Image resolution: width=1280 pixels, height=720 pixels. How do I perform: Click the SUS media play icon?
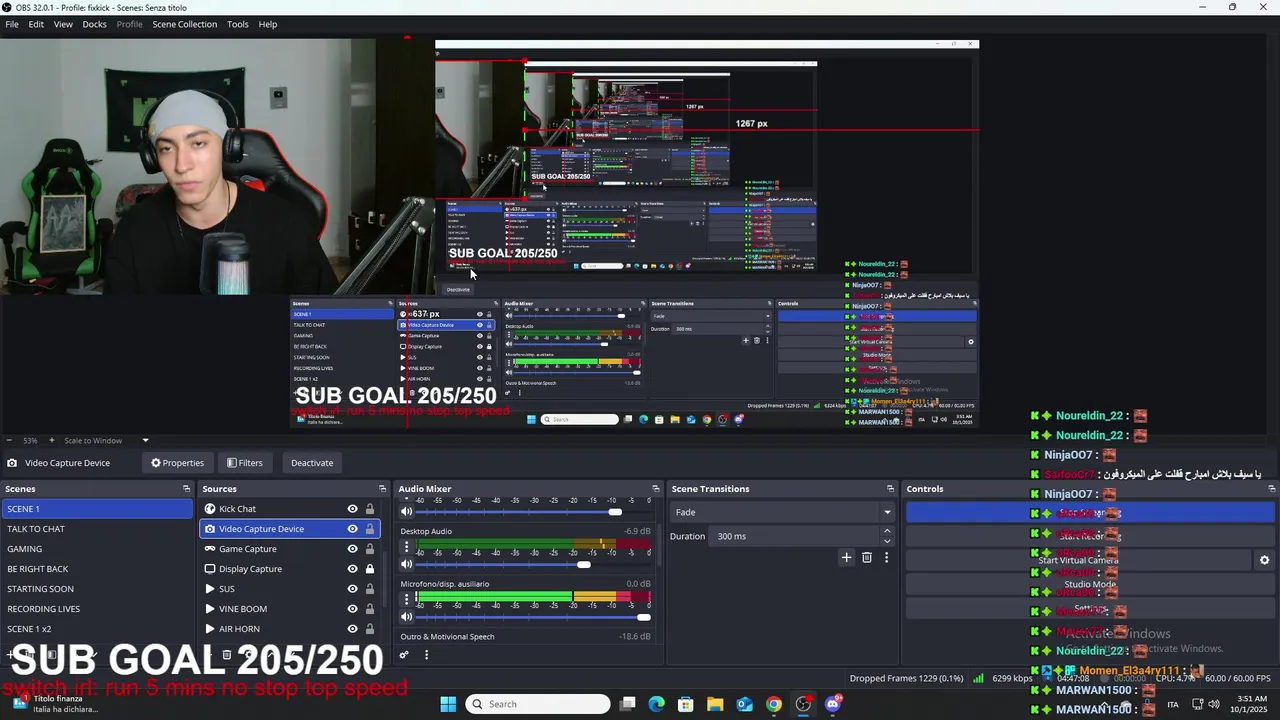click(x=210, y=589)
